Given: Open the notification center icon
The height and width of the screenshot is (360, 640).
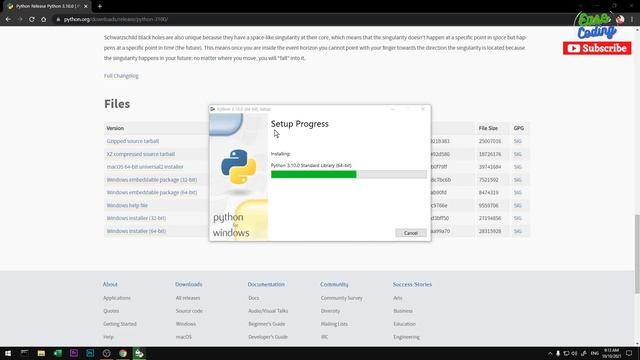Looking at the screenshot, I should pos(629,353).
